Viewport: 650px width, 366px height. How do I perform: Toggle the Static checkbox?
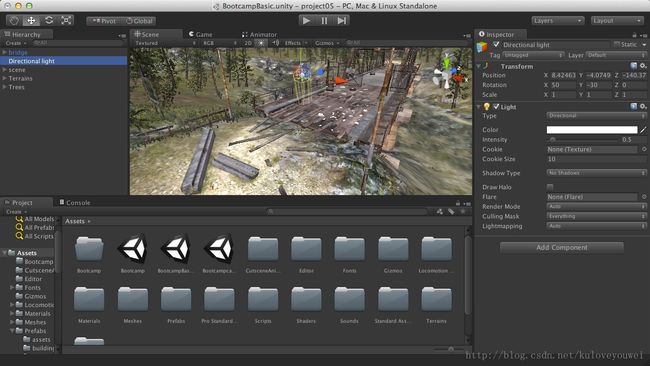click(x=617, y=44)
